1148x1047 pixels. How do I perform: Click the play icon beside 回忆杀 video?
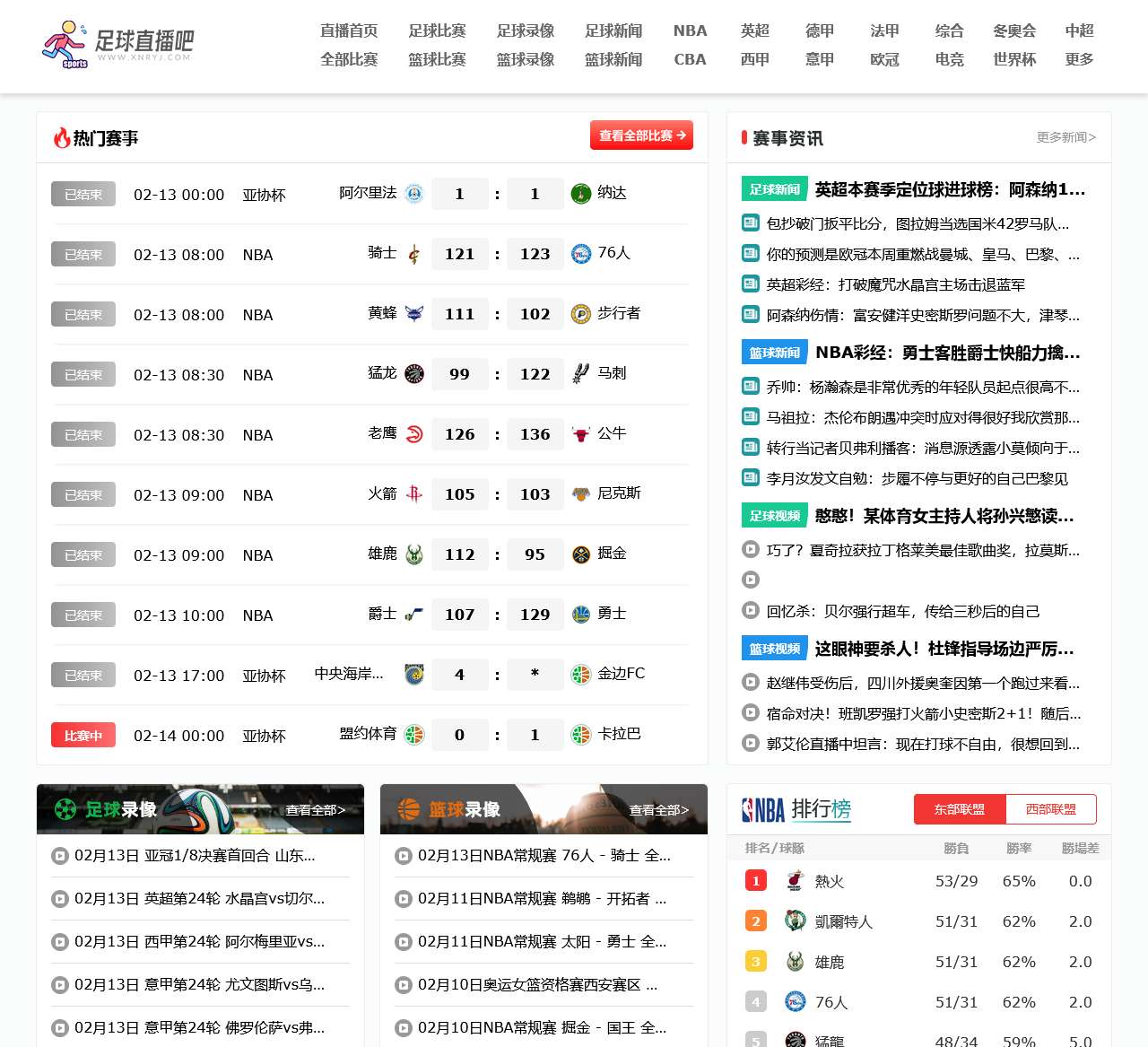click(751, 611)
